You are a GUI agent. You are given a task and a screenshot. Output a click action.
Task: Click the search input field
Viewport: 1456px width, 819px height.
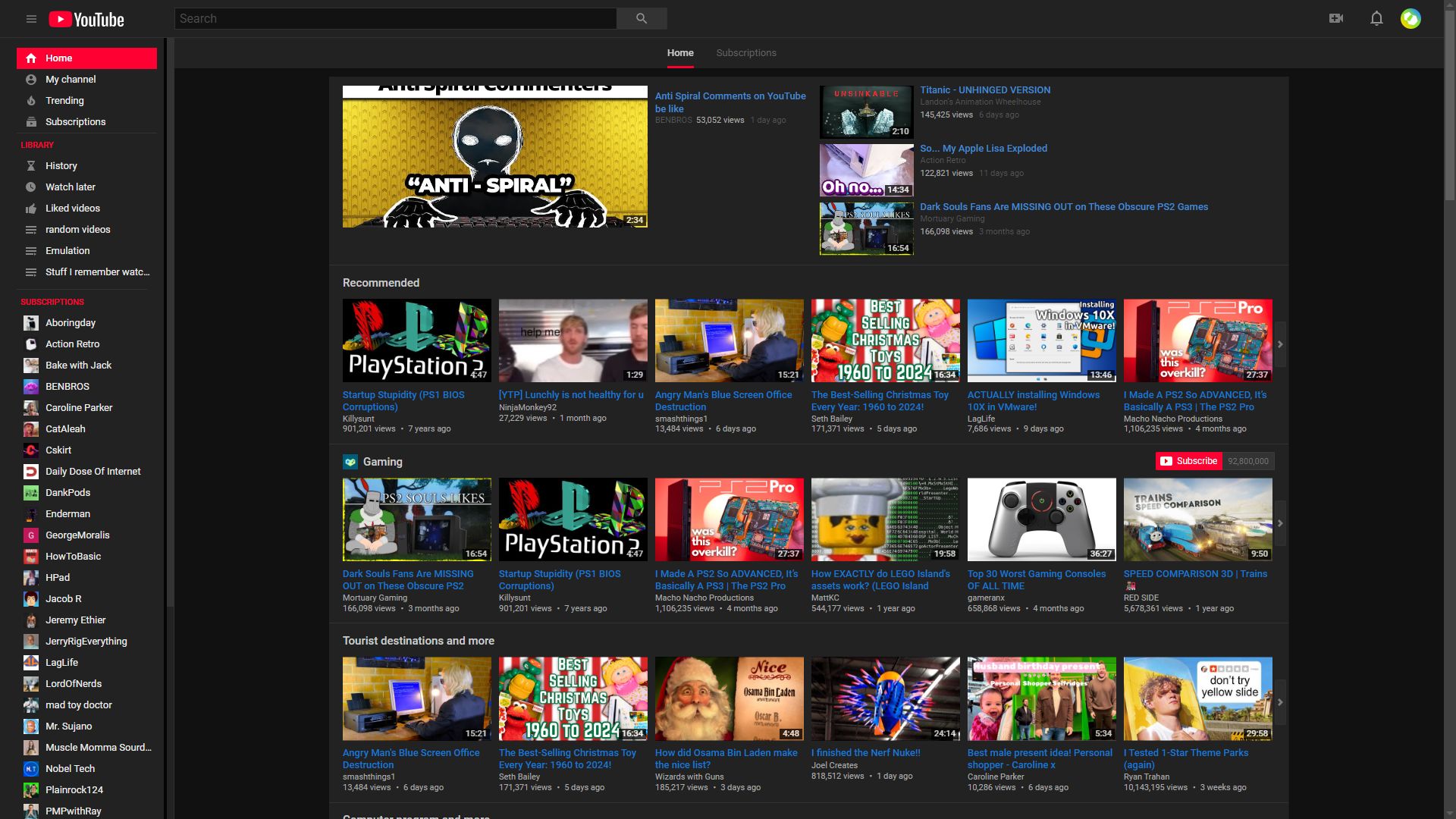[395, 18]
